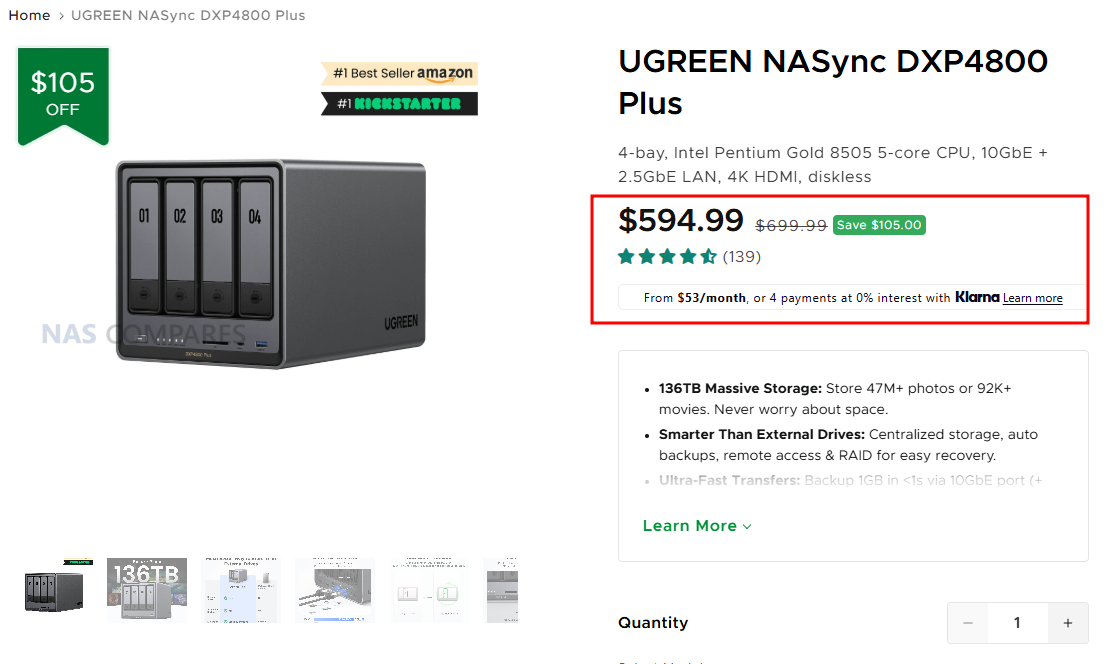The width and height of the screenshot is (1106, 664).
Task: Select the fifth gallery thumbnail
Action: 429,591
